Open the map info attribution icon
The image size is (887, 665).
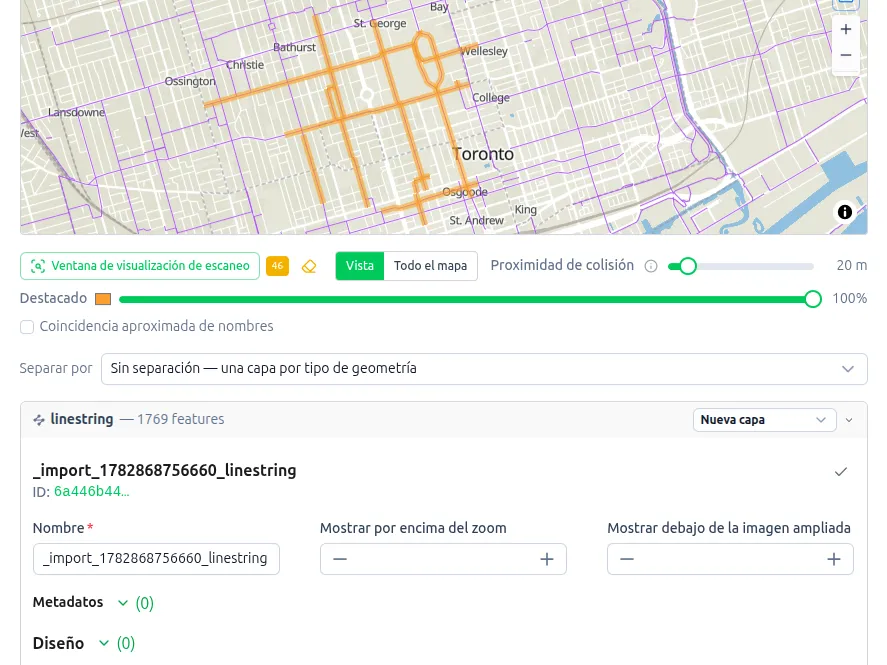click(x=845, y=212)
